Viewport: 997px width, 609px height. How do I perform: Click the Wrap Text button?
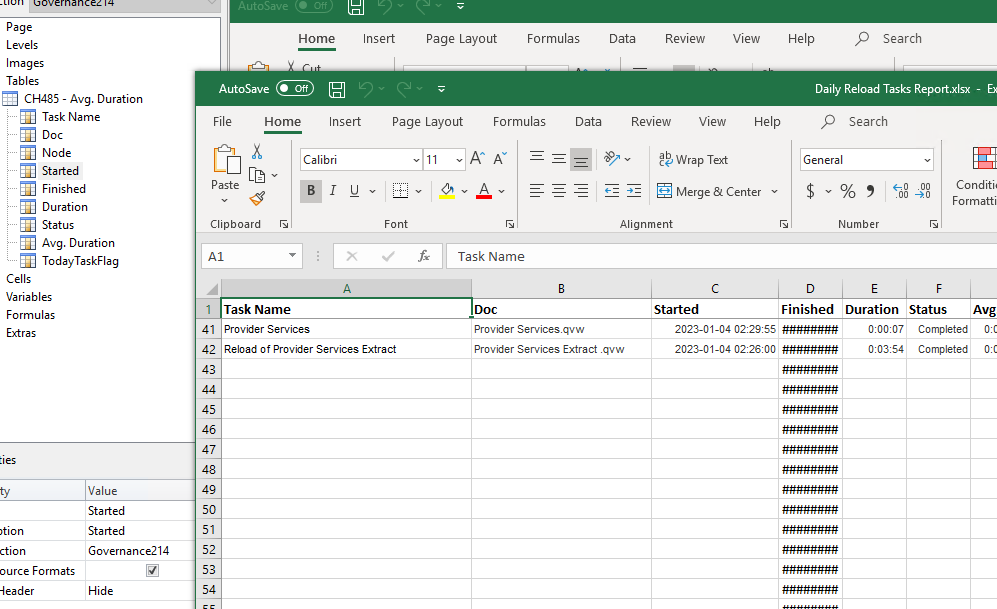[693, 160]
